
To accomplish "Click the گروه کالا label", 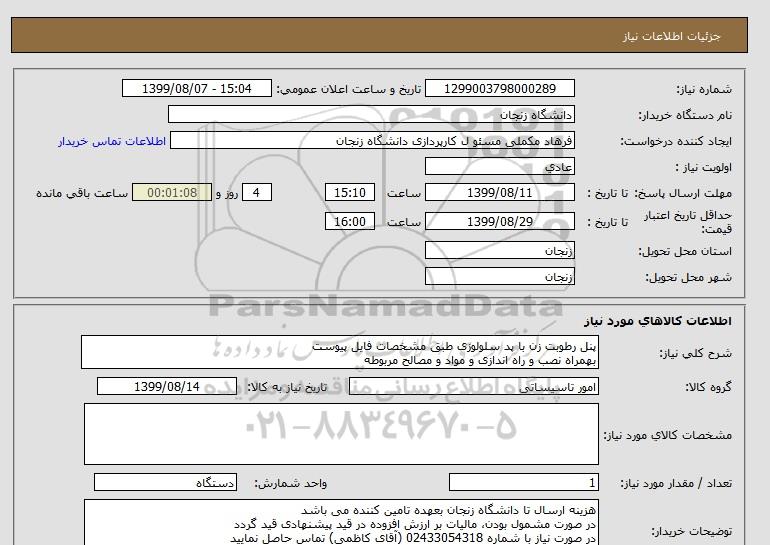I will coord(709,387).
